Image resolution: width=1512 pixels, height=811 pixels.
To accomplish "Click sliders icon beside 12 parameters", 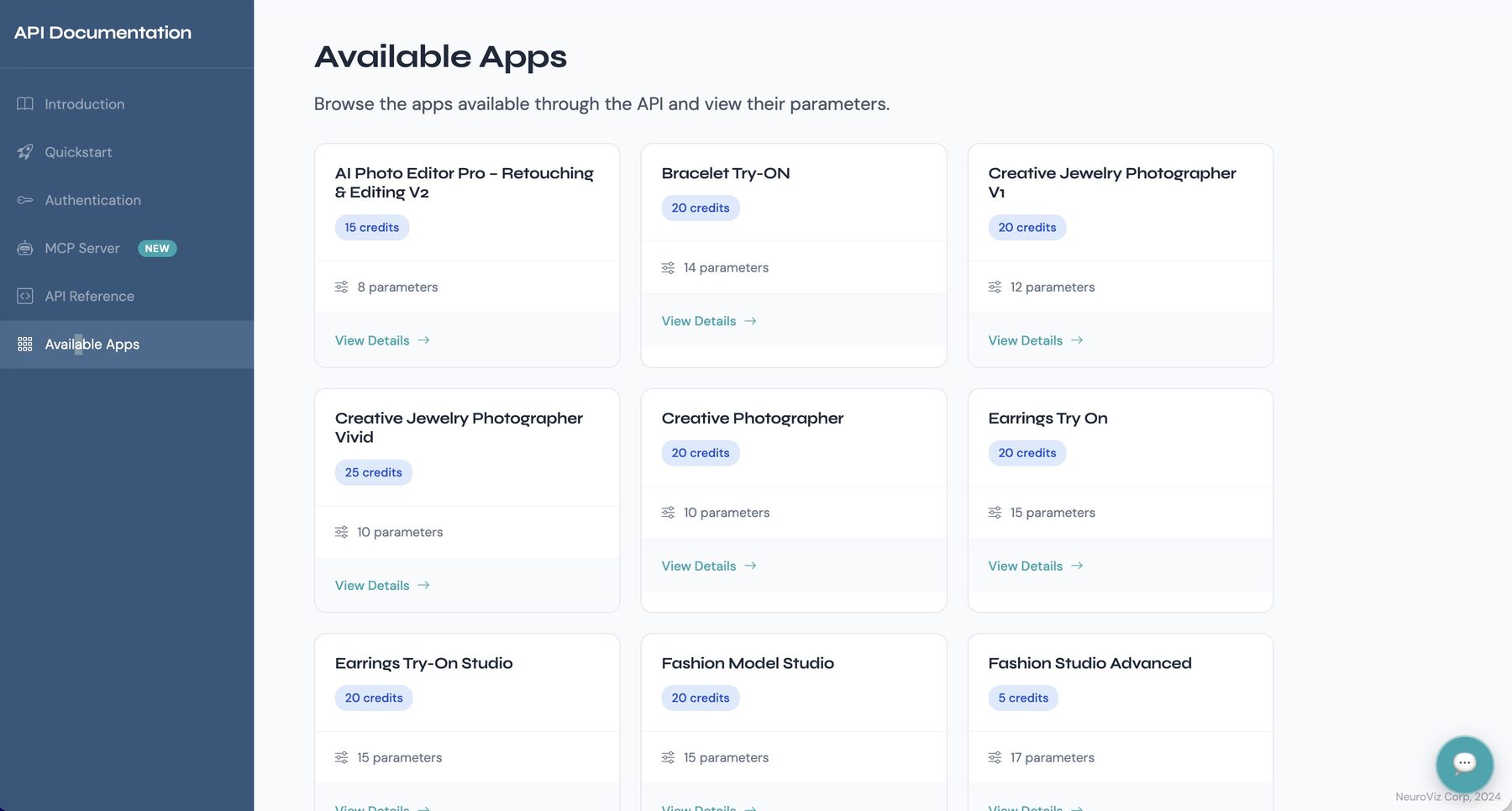I will coord(995,287).
